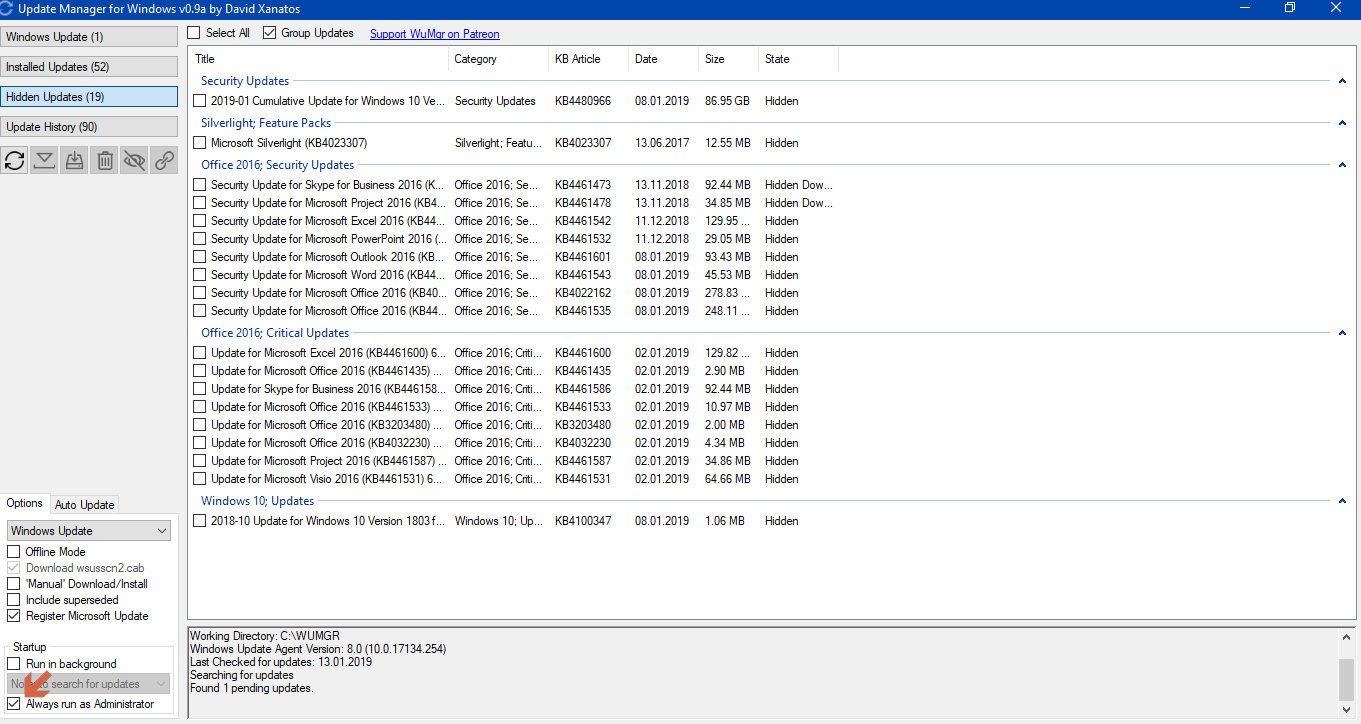Click the chain link icon
This screenshot has width=1361, height=724.
164,160
